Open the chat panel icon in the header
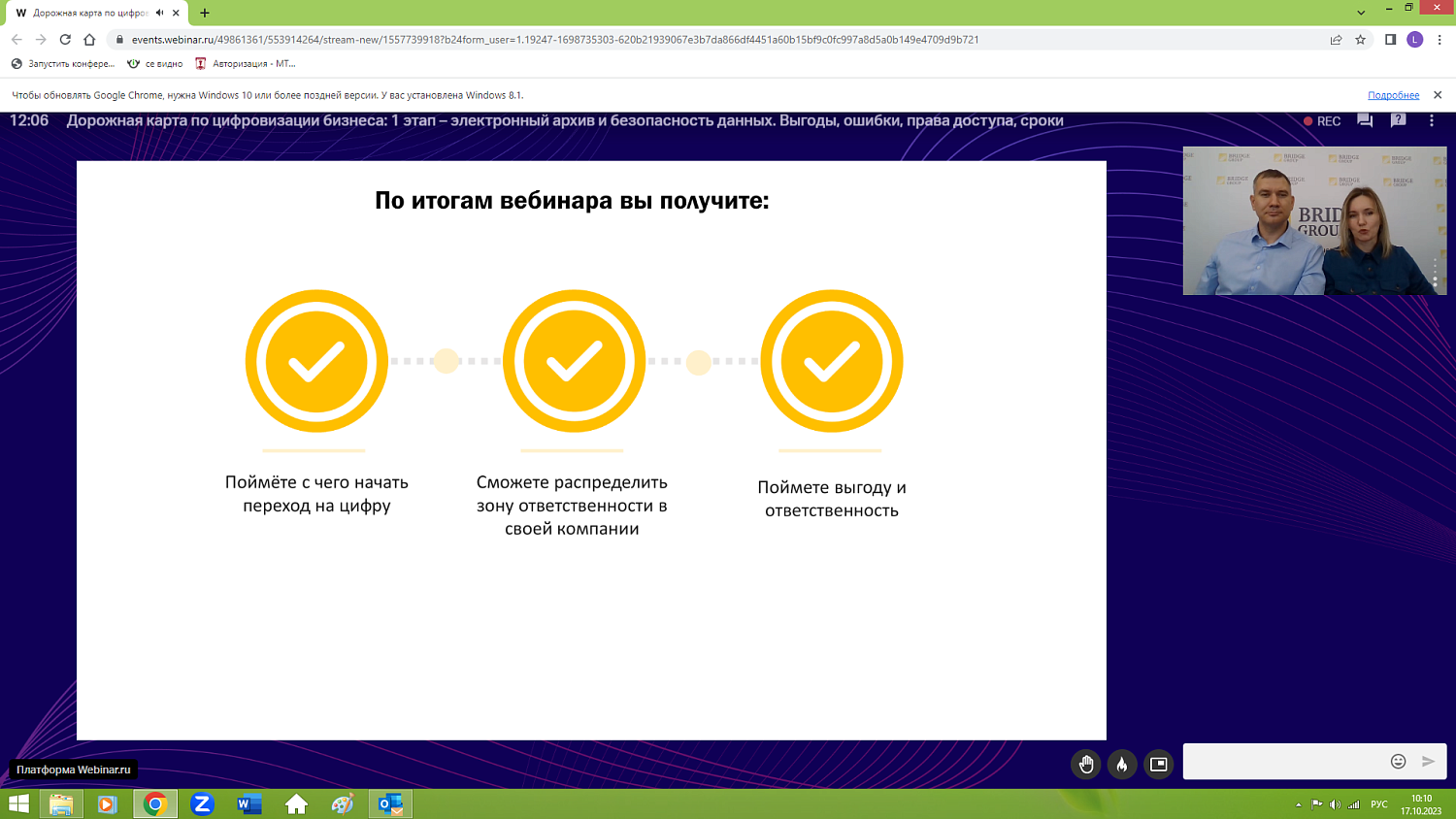Viewport: 1456px width, 819px height. 1363,120
